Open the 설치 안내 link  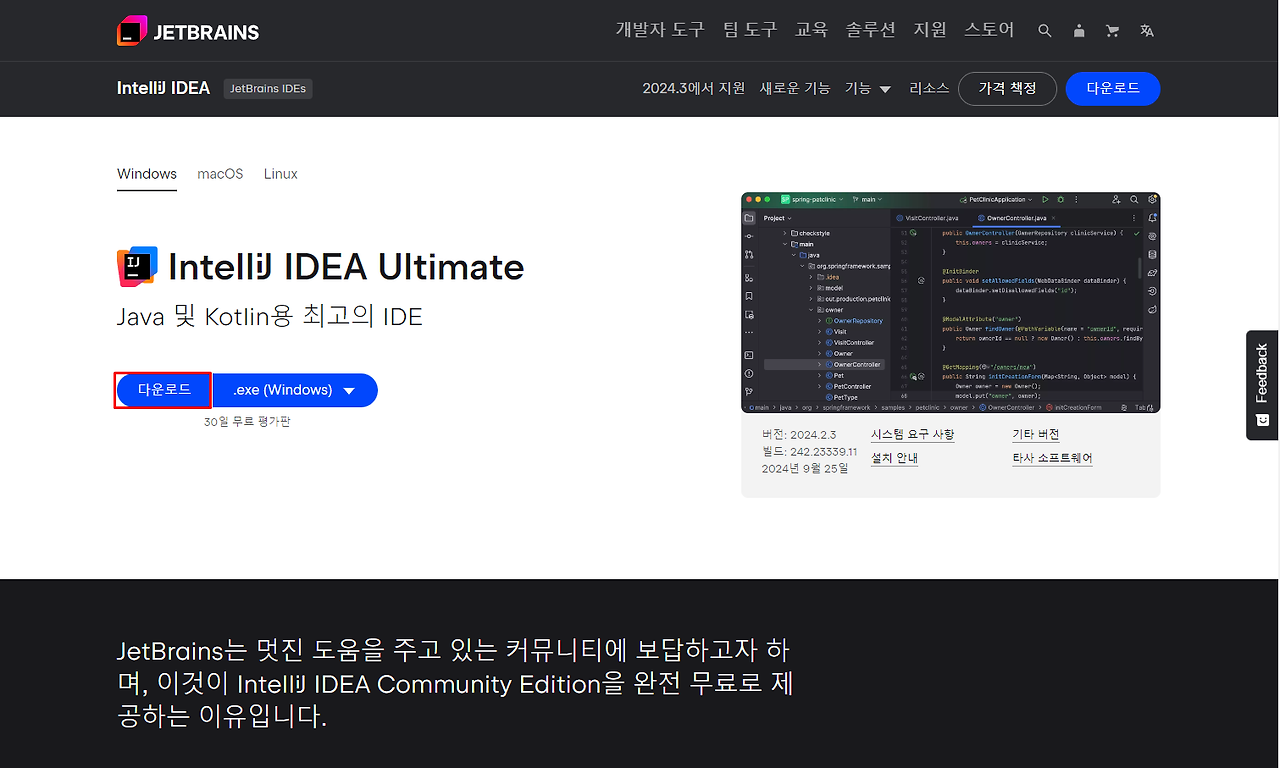(894, 458)
